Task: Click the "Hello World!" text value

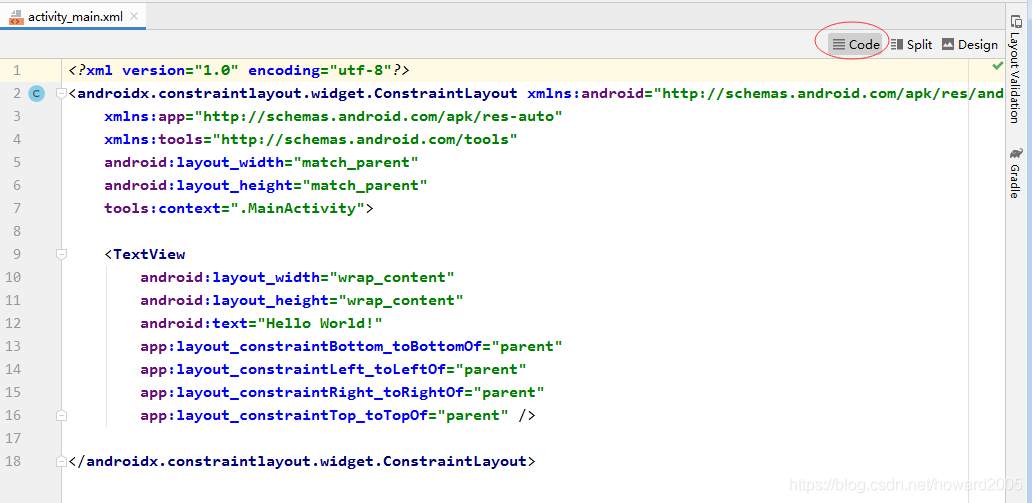Action: 320,323
